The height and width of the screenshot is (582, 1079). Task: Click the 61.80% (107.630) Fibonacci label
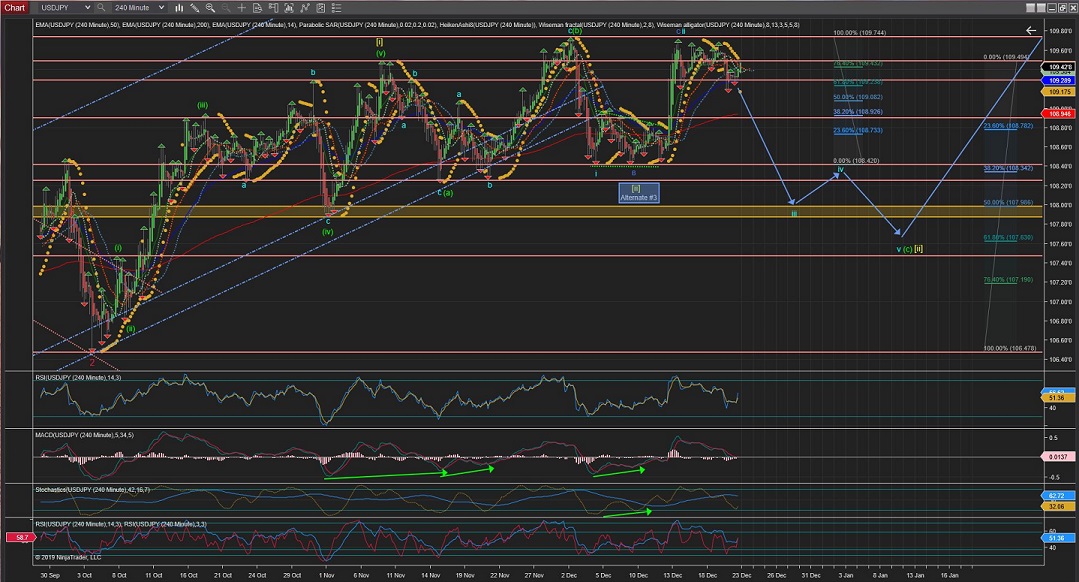click(1008, 238)
